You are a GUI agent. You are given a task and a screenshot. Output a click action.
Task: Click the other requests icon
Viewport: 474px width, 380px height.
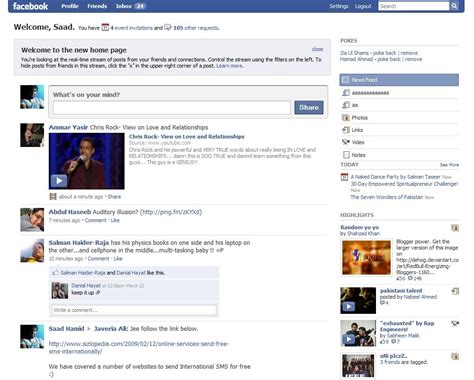[168, 27]
